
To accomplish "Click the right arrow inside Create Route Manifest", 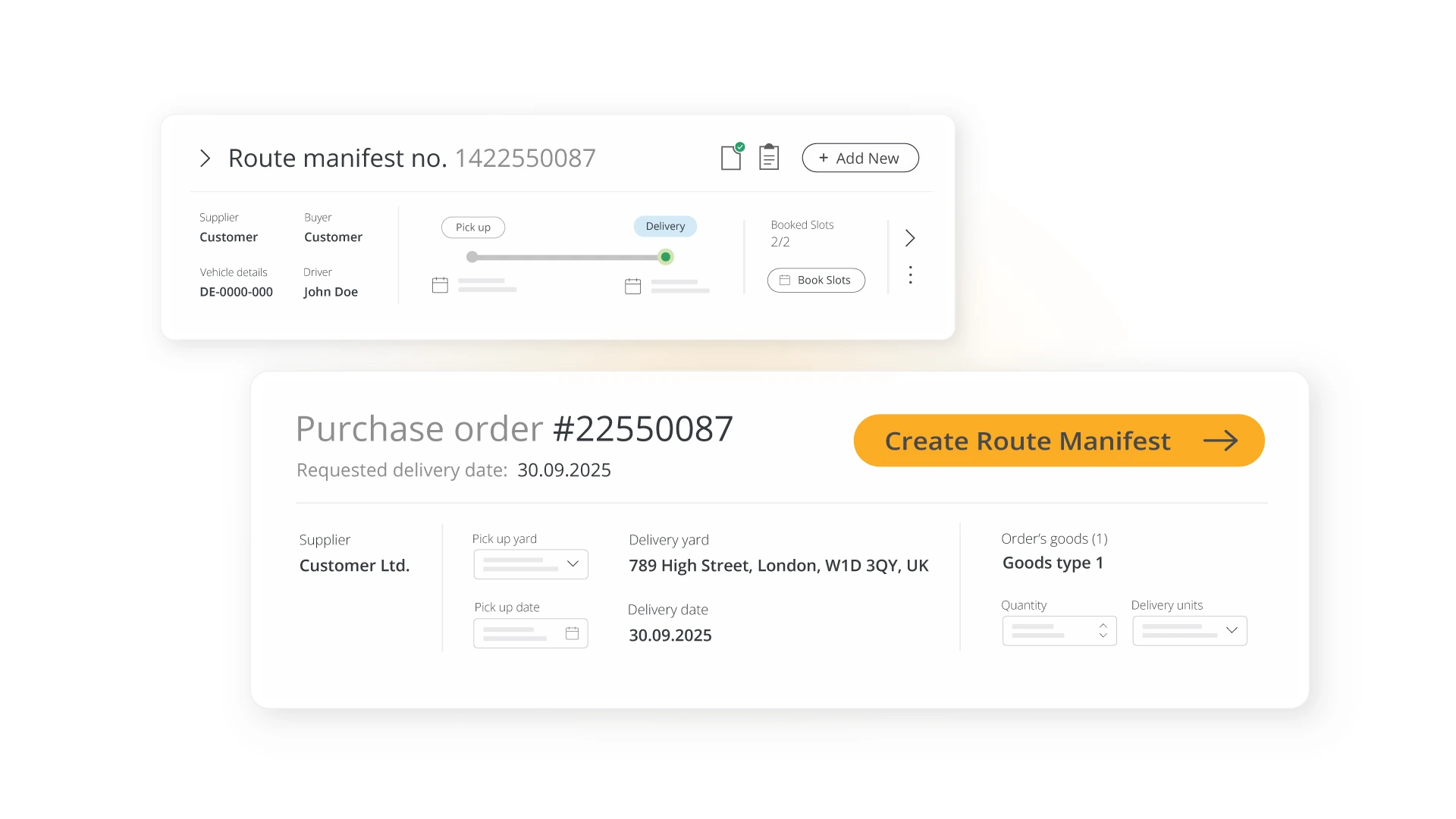I will tap(1222, 441).
